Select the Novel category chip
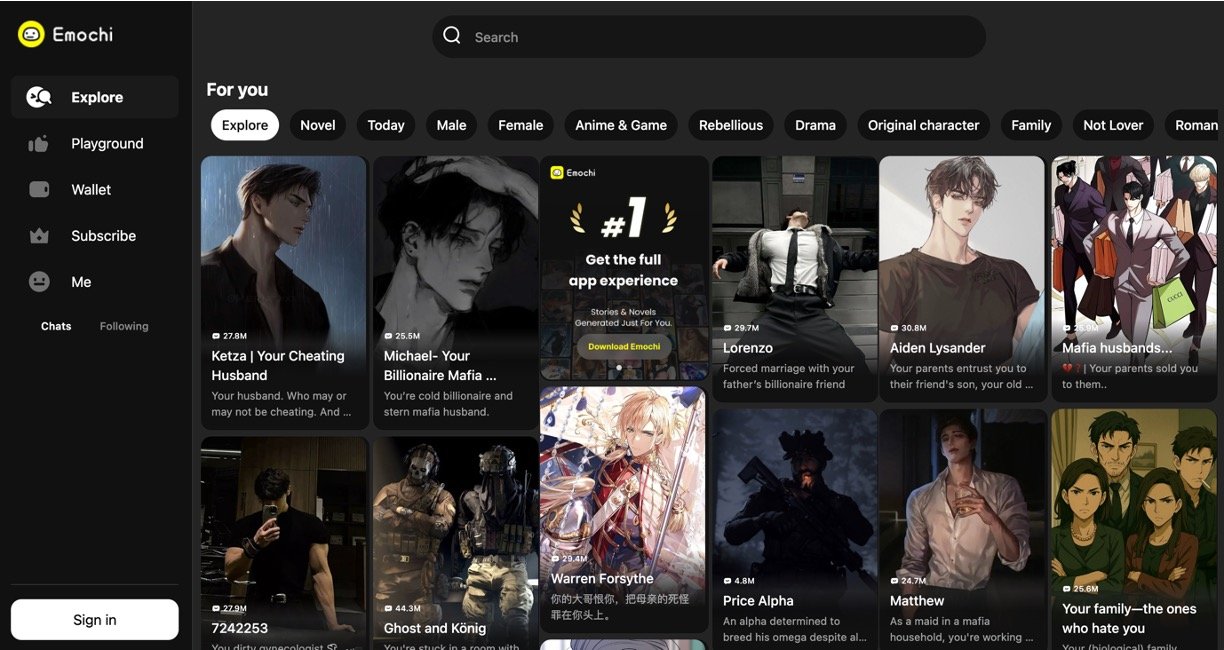 [x=318, y=125]
